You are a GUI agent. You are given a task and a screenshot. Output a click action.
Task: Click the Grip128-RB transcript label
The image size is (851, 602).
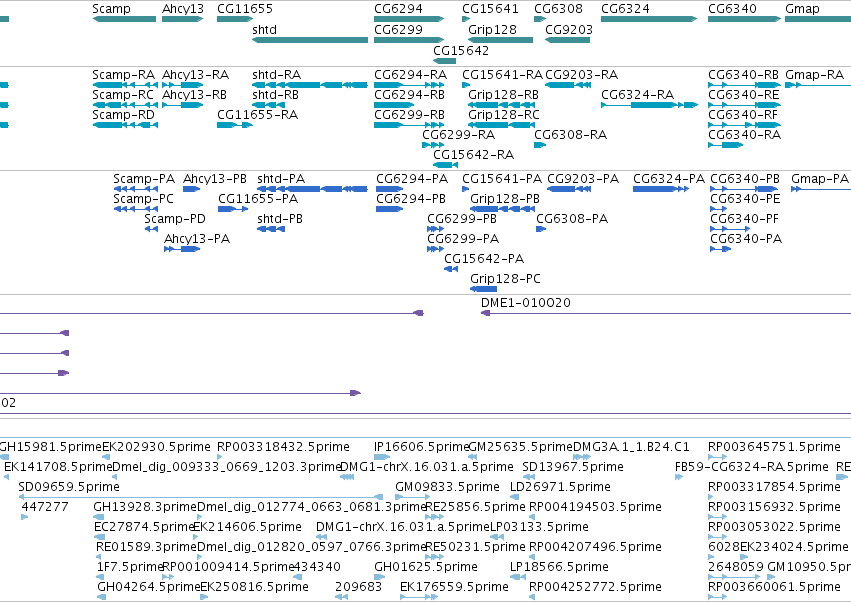click(x=503, y=94)
